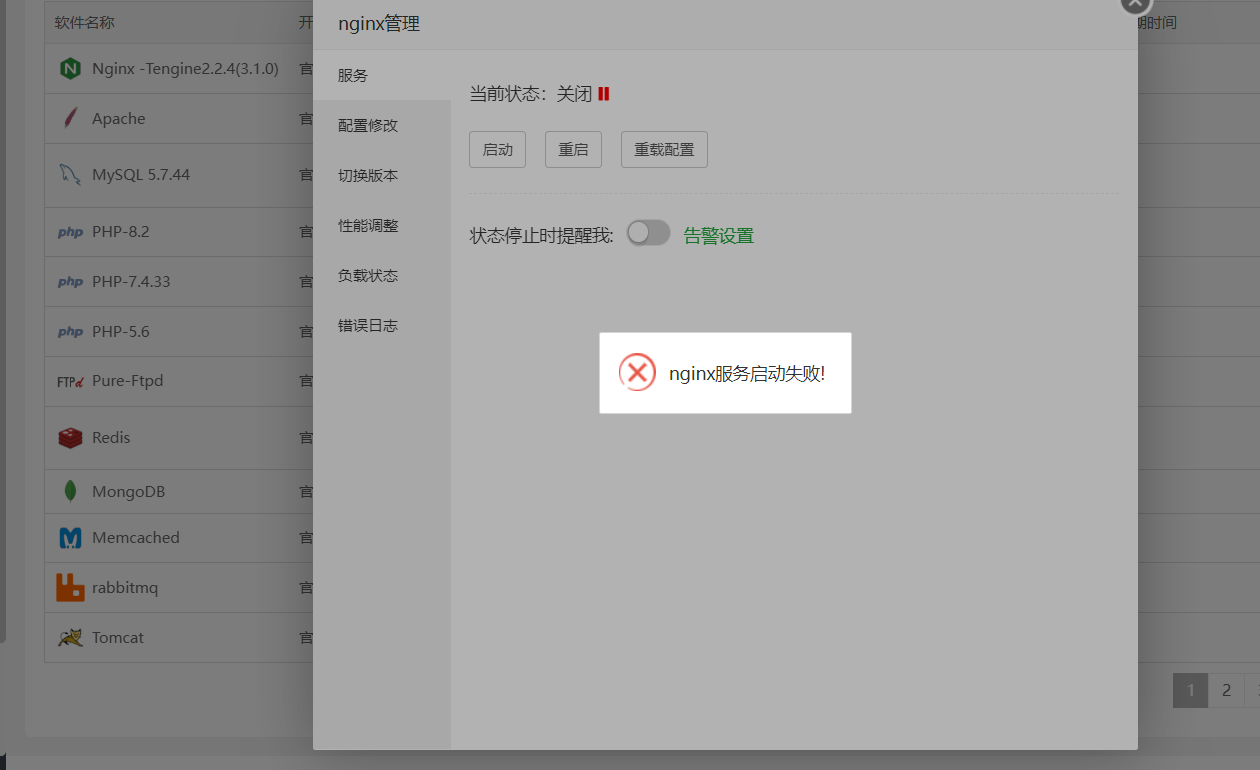1260x770 pixels.
Task: Enable the 状态停止时提醒我 switch
Action: 648,233
